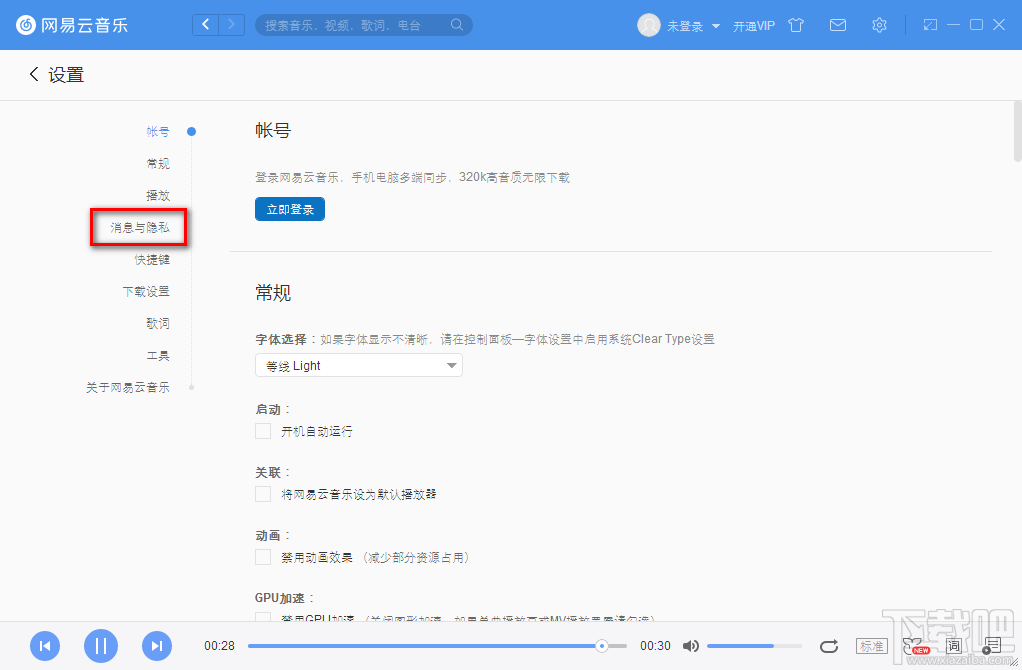
Task: Open the settings gear icon
Action: 879,25
